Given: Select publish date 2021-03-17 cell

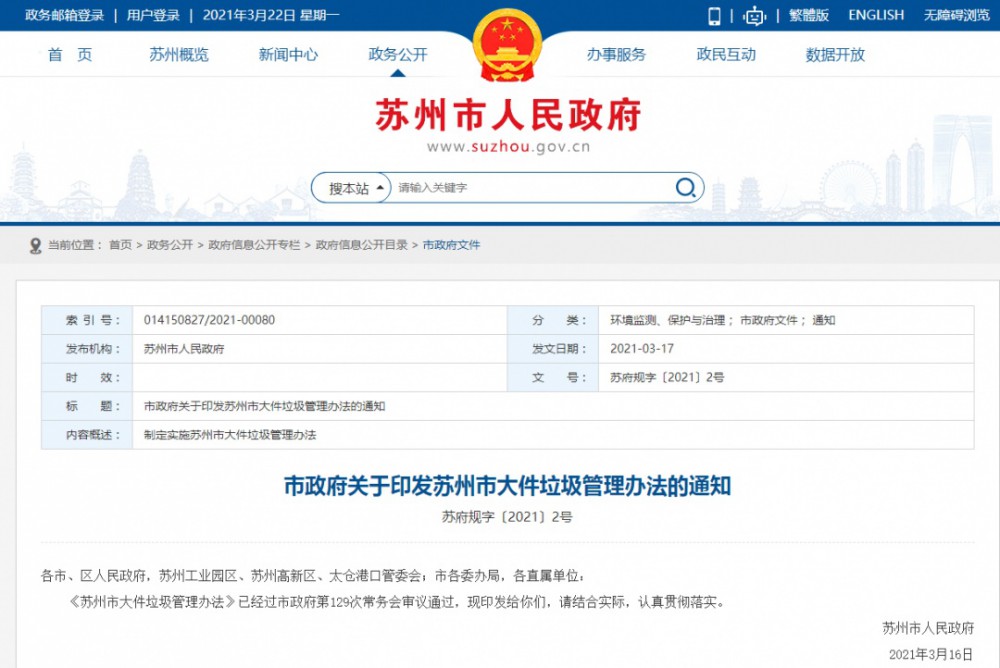Looking at the screenshot, I should click(642, 349).
